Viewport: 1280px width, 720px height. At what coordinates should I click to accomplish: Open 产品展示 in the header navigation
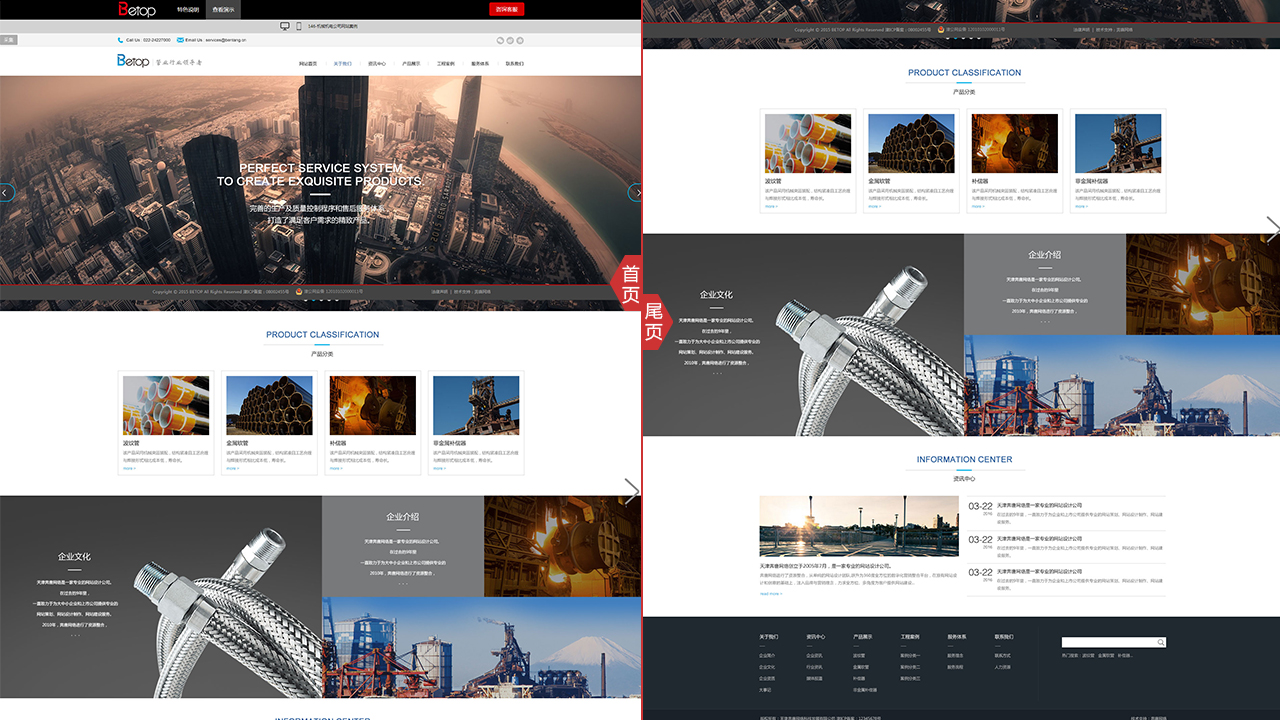[x=411, y=63]
